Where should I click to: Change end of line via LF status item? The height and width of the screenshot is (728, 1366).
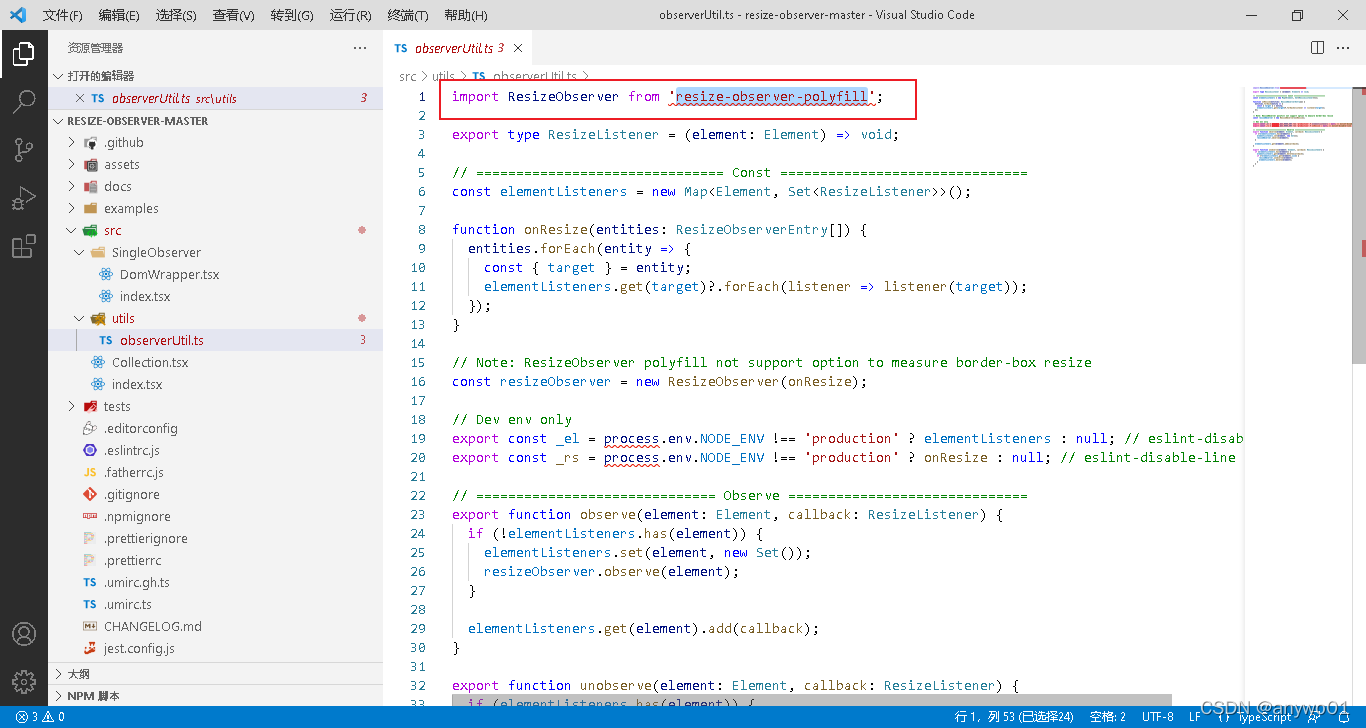pos(1195,717)
